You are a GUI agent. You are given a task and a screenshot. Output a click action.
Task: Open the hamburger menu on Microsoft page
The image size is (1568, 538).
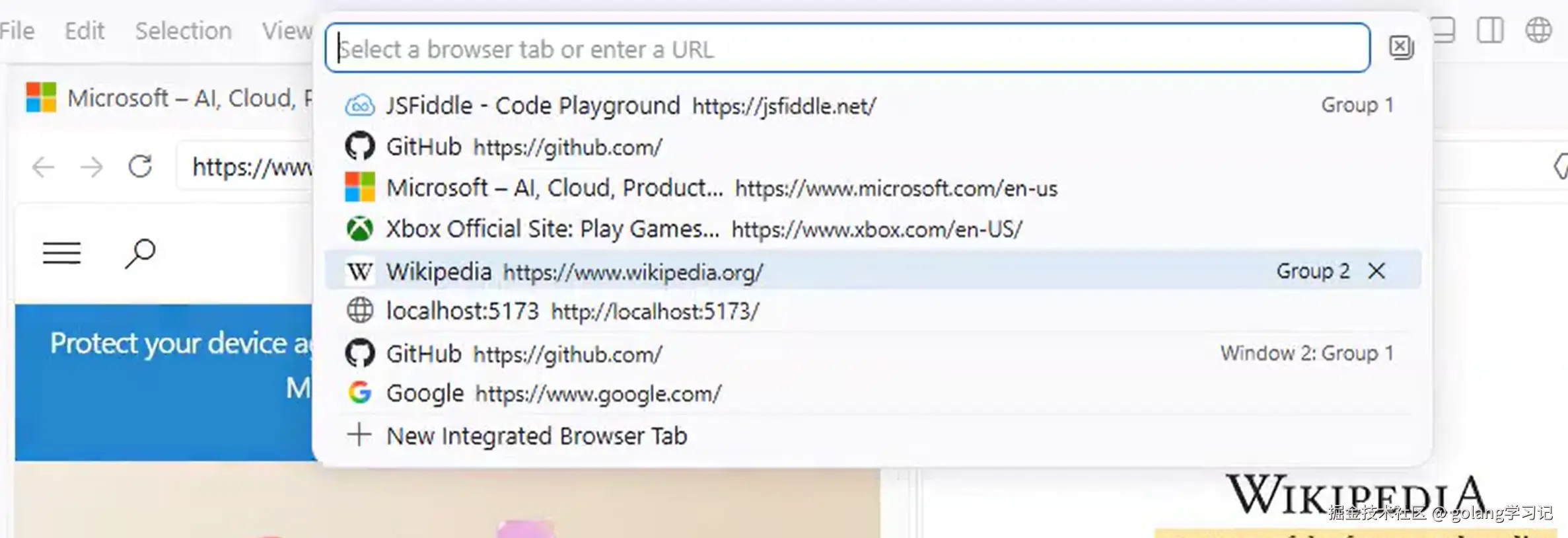[x=62, y=252]
